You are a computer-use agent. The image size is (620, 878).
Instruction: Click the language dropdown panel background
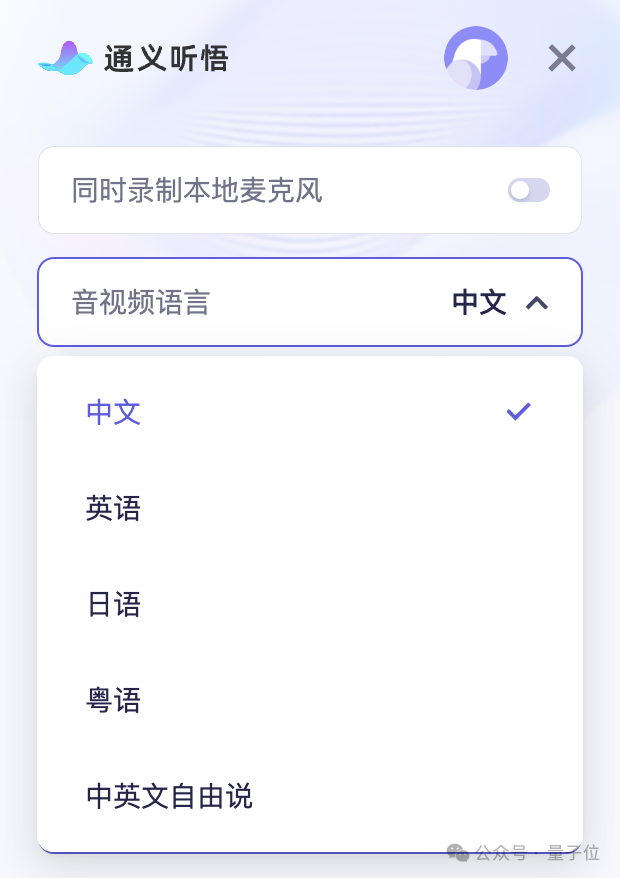coord(310,460)
